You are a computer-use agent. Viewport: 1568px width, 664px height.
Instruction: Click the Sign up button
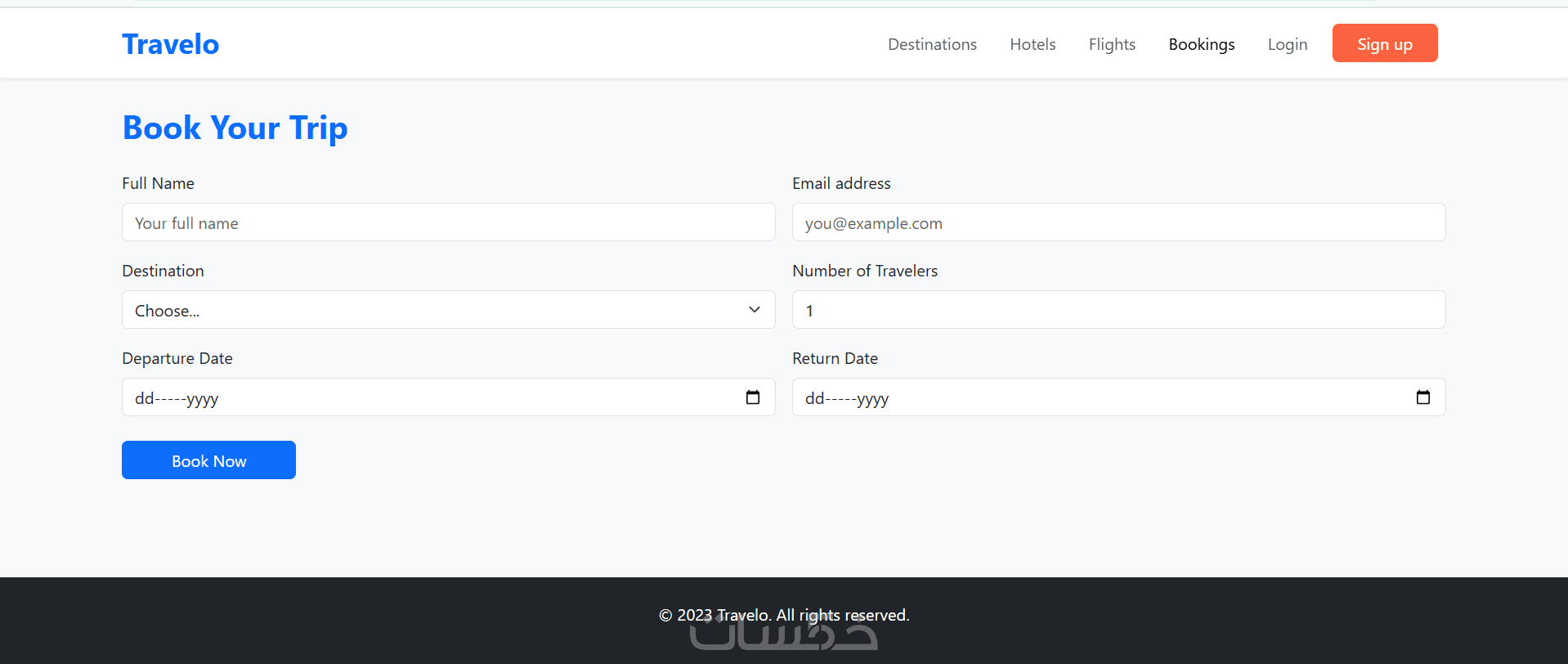pyautogui.click(x=1385, y=43)
